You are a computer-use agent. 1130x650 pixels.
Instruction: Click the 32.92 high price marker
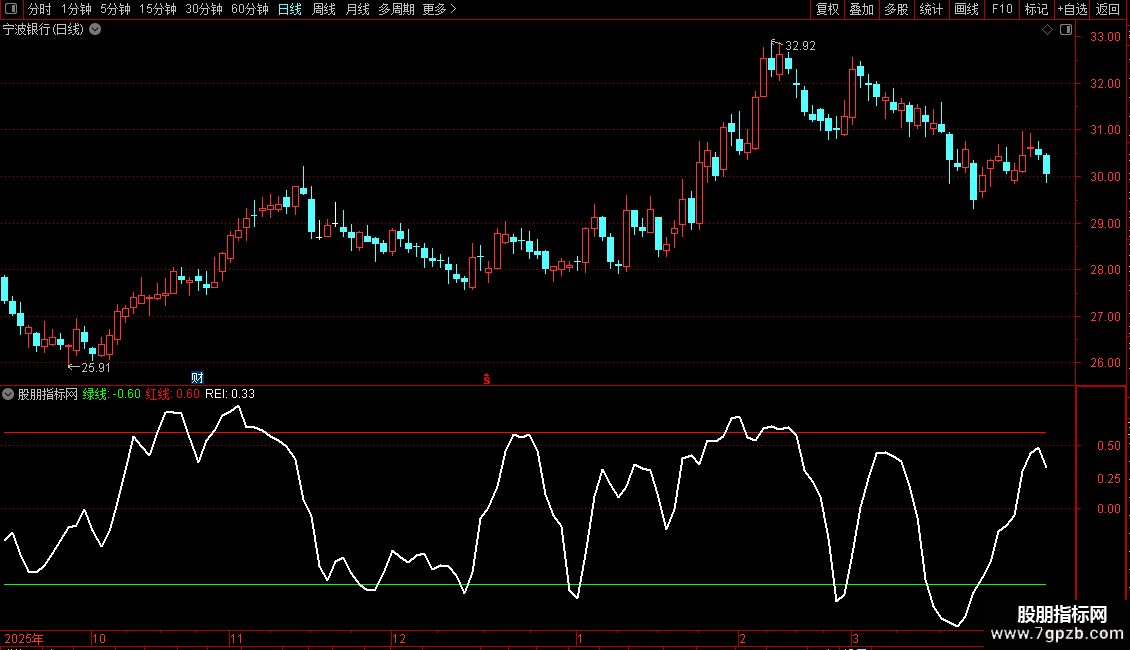pyautogui.click(x=800, y=45)
